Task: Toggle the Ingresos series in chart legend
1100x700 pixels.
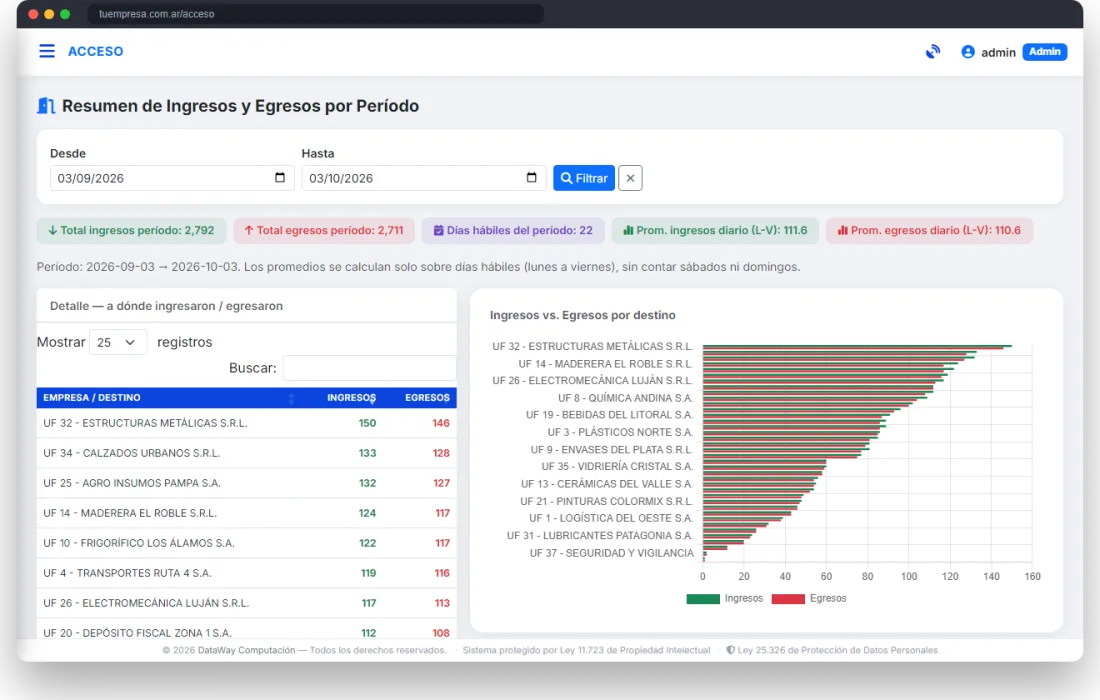Action: point(725,598)
